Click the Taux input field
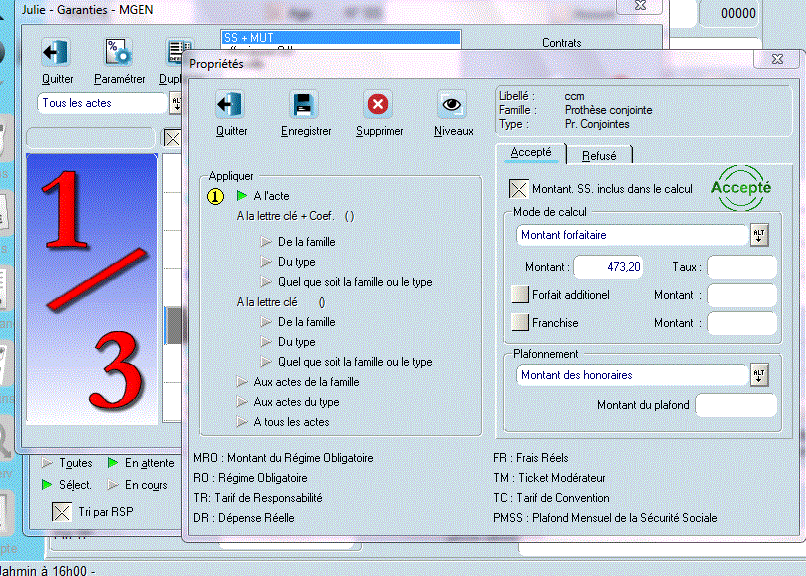This screenshot has height=576, width=806. click(x=742, y=267)
